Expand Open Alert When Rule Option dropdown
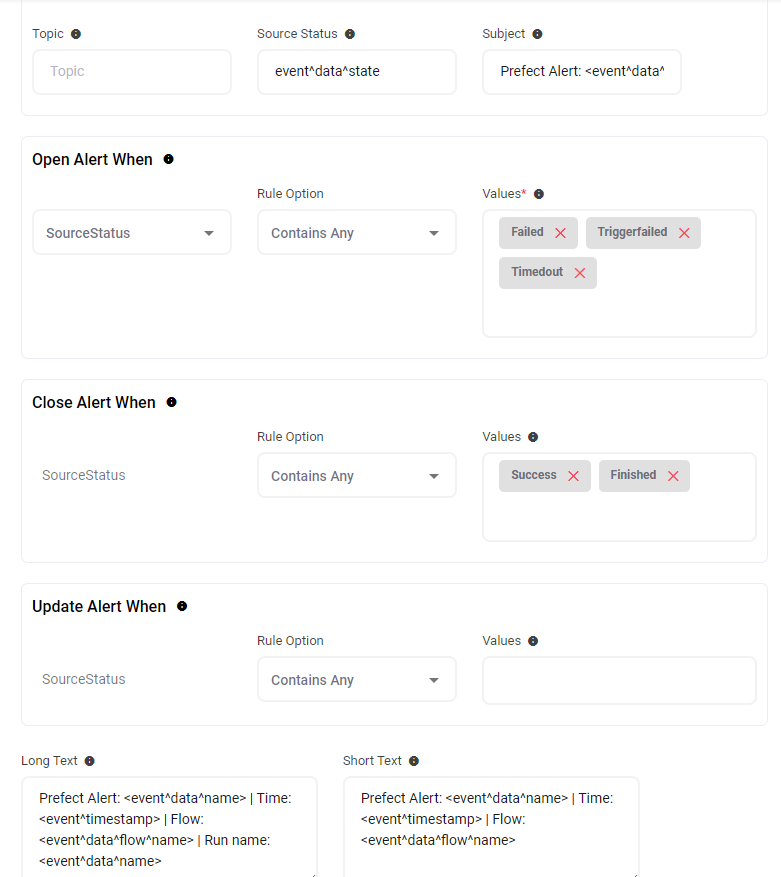 click(357, 233)
